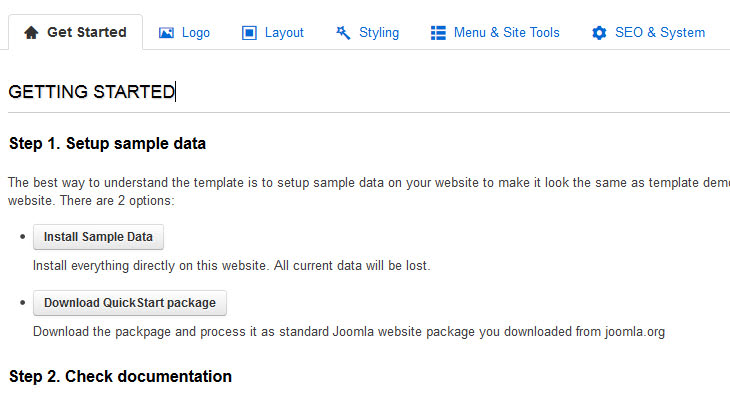Select the Menu & Site Tools tab
This screenshot has height=402, width=730.
click(506, 33)
